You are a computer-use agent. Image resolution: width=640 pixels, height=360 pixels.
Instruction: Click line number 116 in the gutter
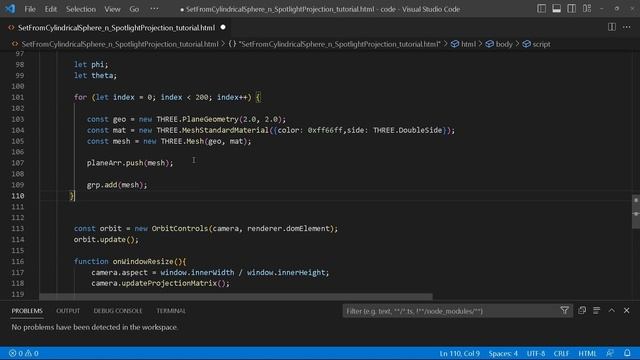tap(18, 261)
